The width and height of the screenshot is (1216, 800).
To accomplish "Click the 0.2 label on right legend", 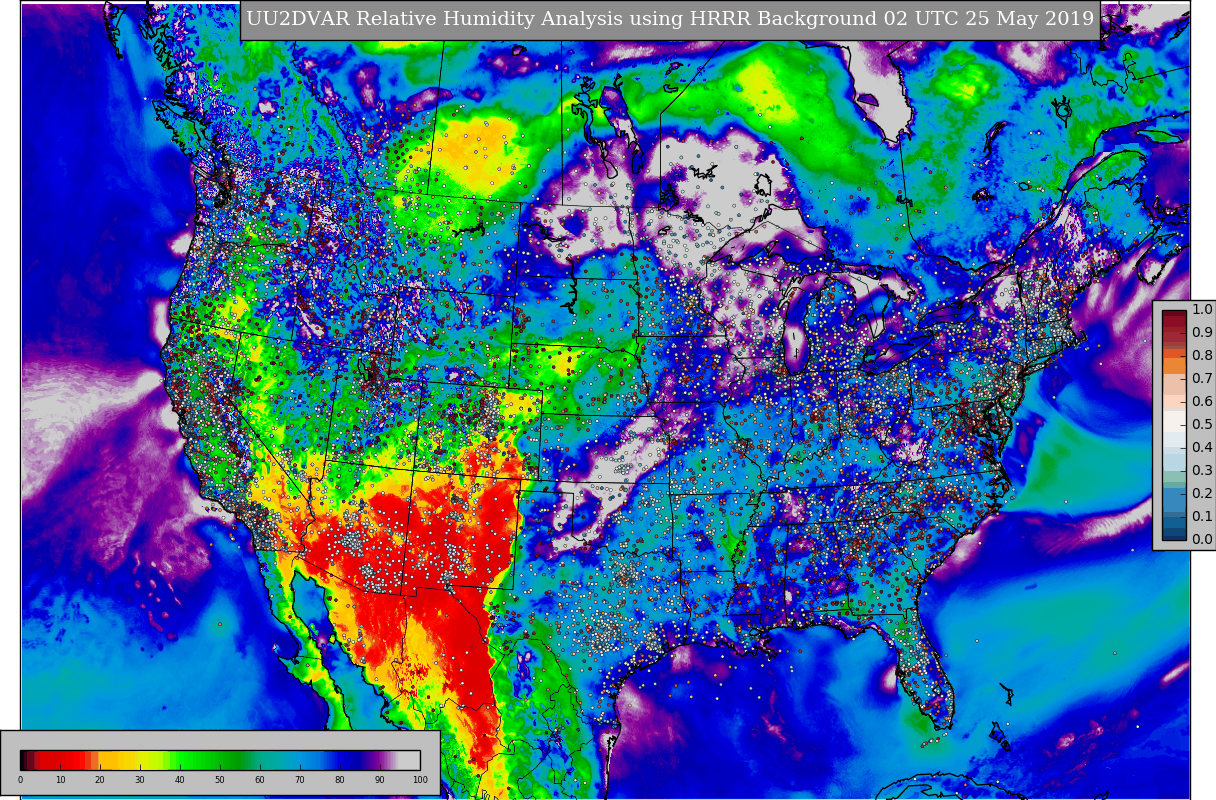I will [1202, 494].
